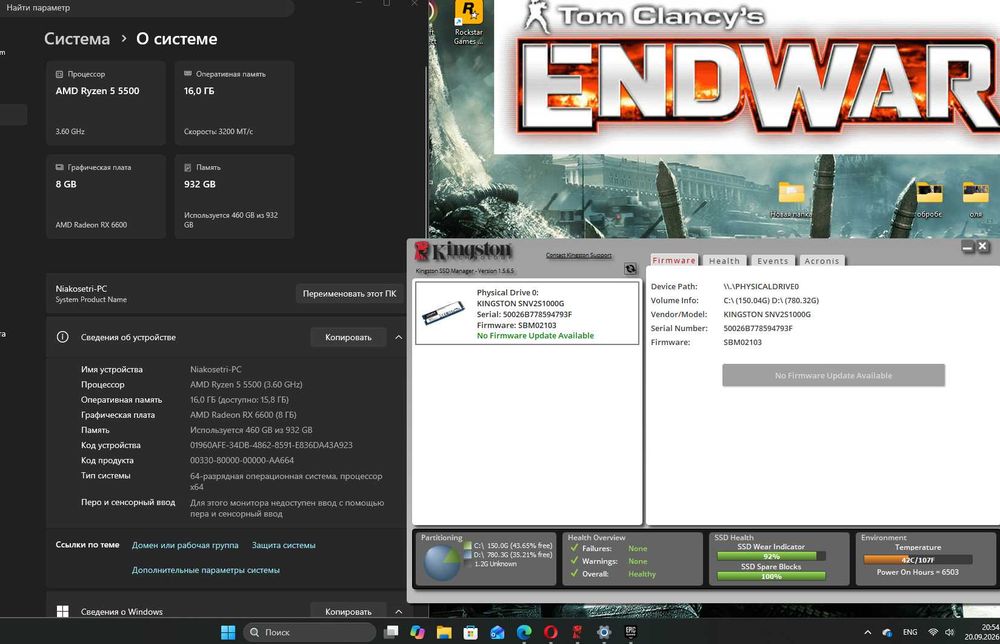Click the Код устройства value text
Screen dimensions: 1000x644
pyautogui.click(x=271, y=445)
